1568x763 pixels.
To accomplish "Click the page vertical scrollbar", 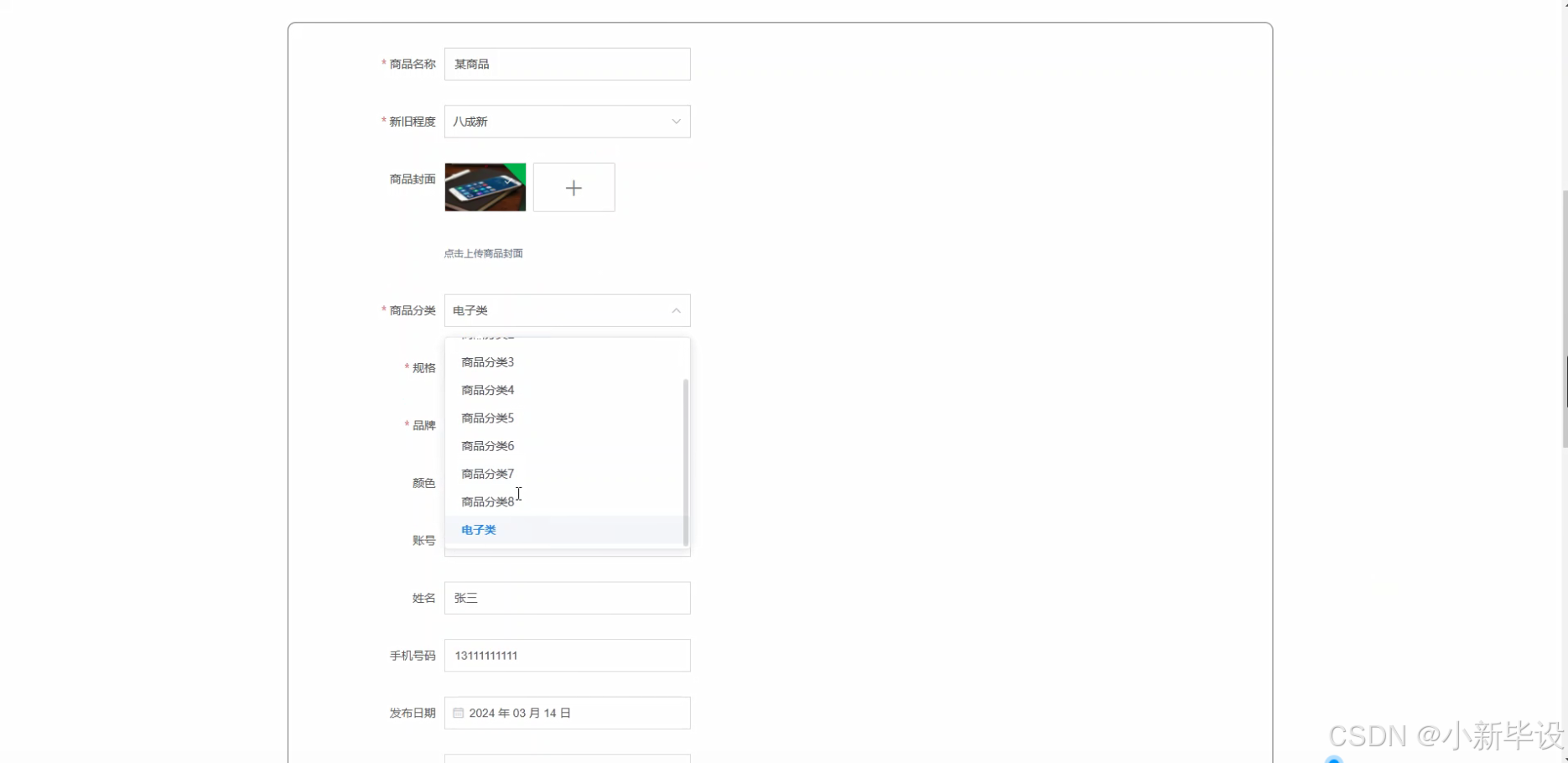I will [1565, 319].
